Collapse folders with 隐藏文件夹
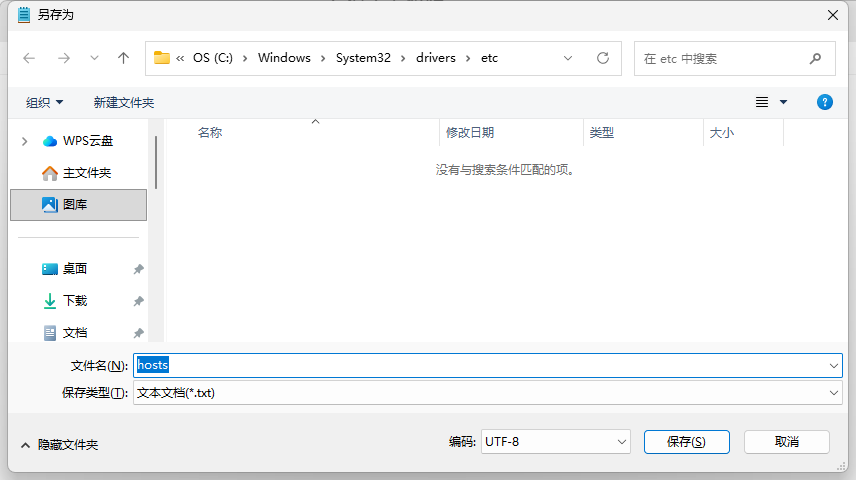856x480 pixels. [x=60, y=445]
